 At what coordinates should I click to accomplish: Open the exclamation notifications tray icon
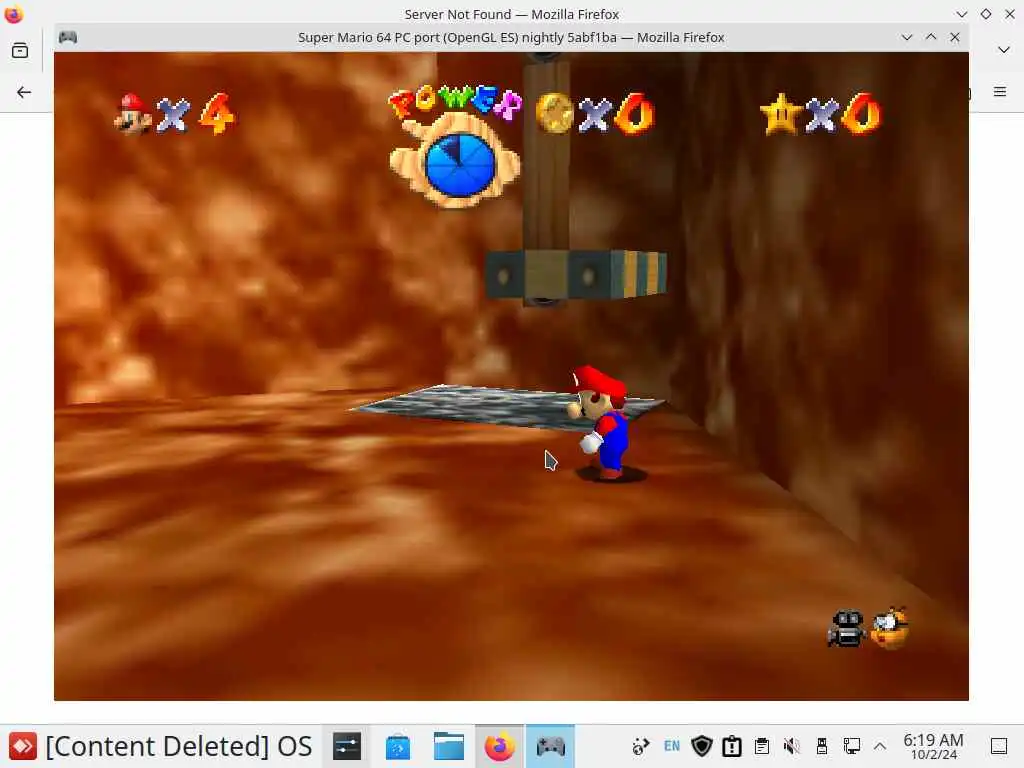(x=732, y=746)
